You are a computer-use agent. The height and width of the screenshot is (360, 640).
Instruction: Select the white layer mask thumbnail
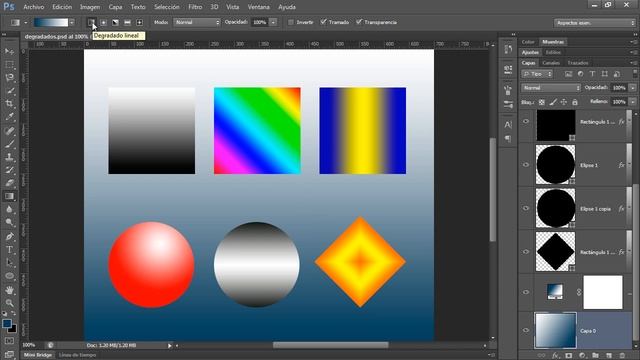[603, 292]
